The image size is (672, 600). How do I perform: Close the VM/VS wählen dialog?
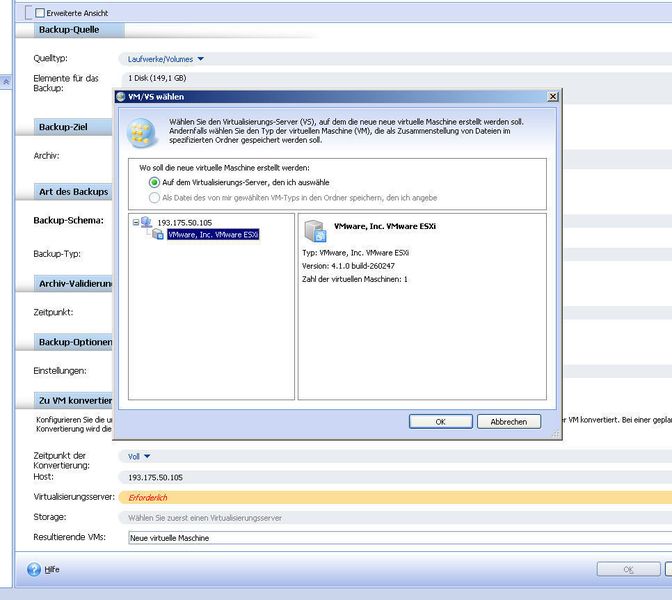tap(553, 97)
